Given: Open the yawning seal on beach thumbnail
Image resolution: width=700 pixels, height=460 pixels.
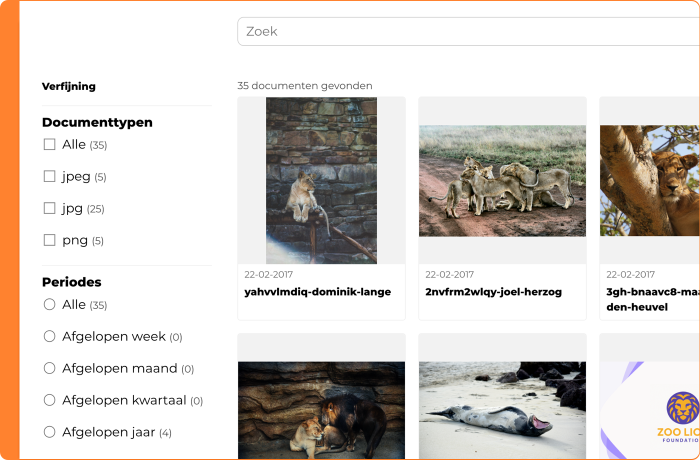Looking at the screenshot, I should point(502,410).
